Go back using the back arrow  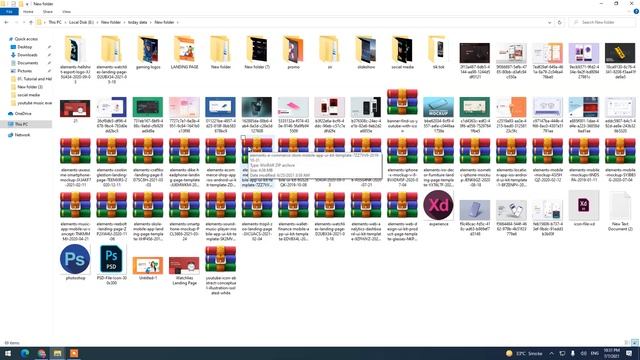tap(6, 22)
